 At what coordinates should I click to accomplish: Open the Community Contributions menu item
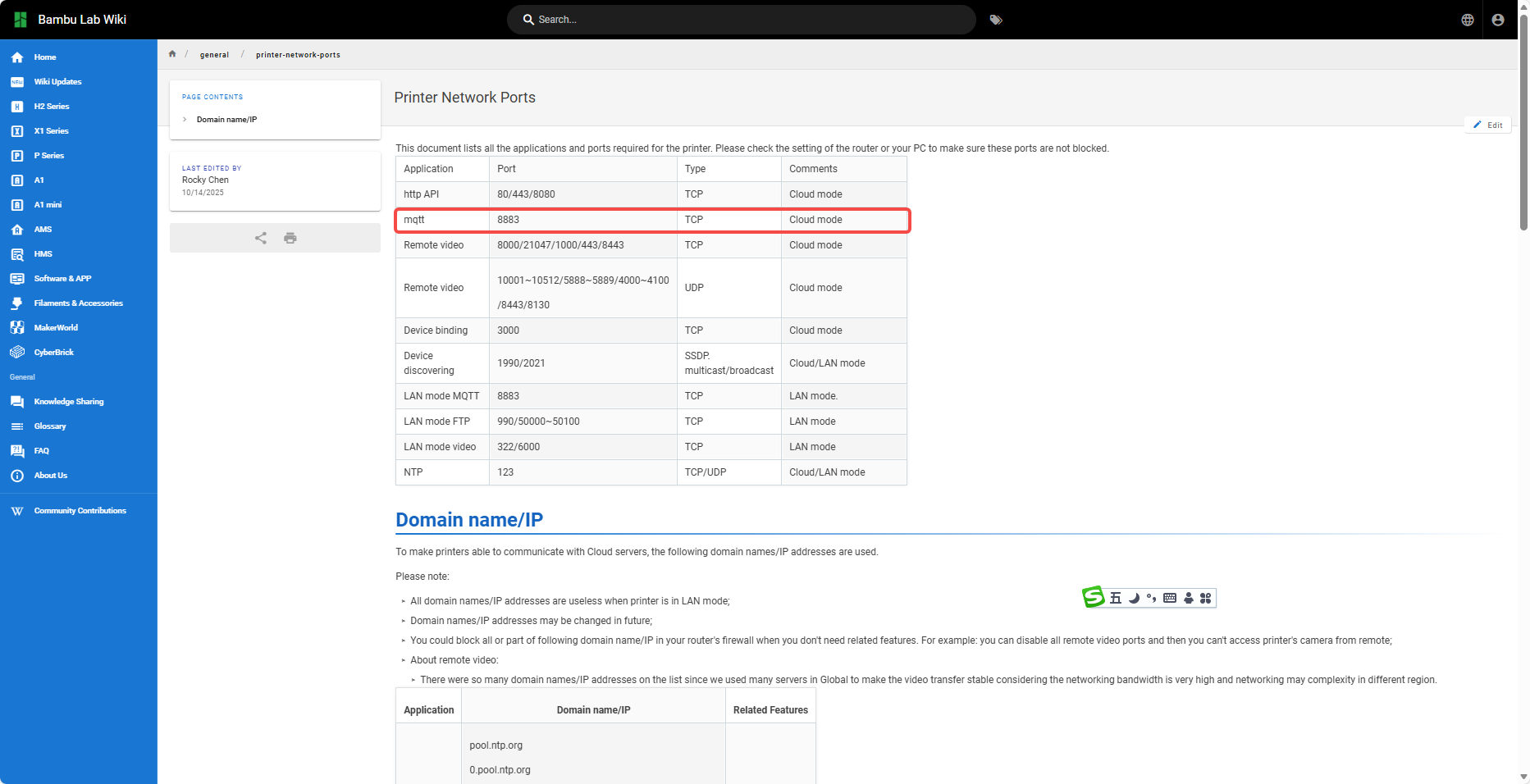[x=80, y=511]
